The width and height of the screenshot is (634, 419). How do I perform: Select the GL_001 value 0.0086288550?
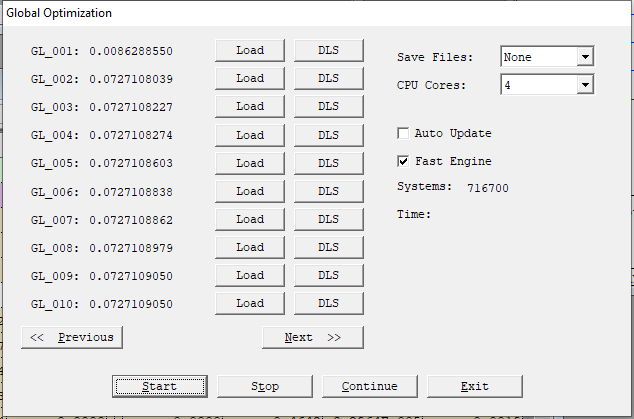[131, 51]
